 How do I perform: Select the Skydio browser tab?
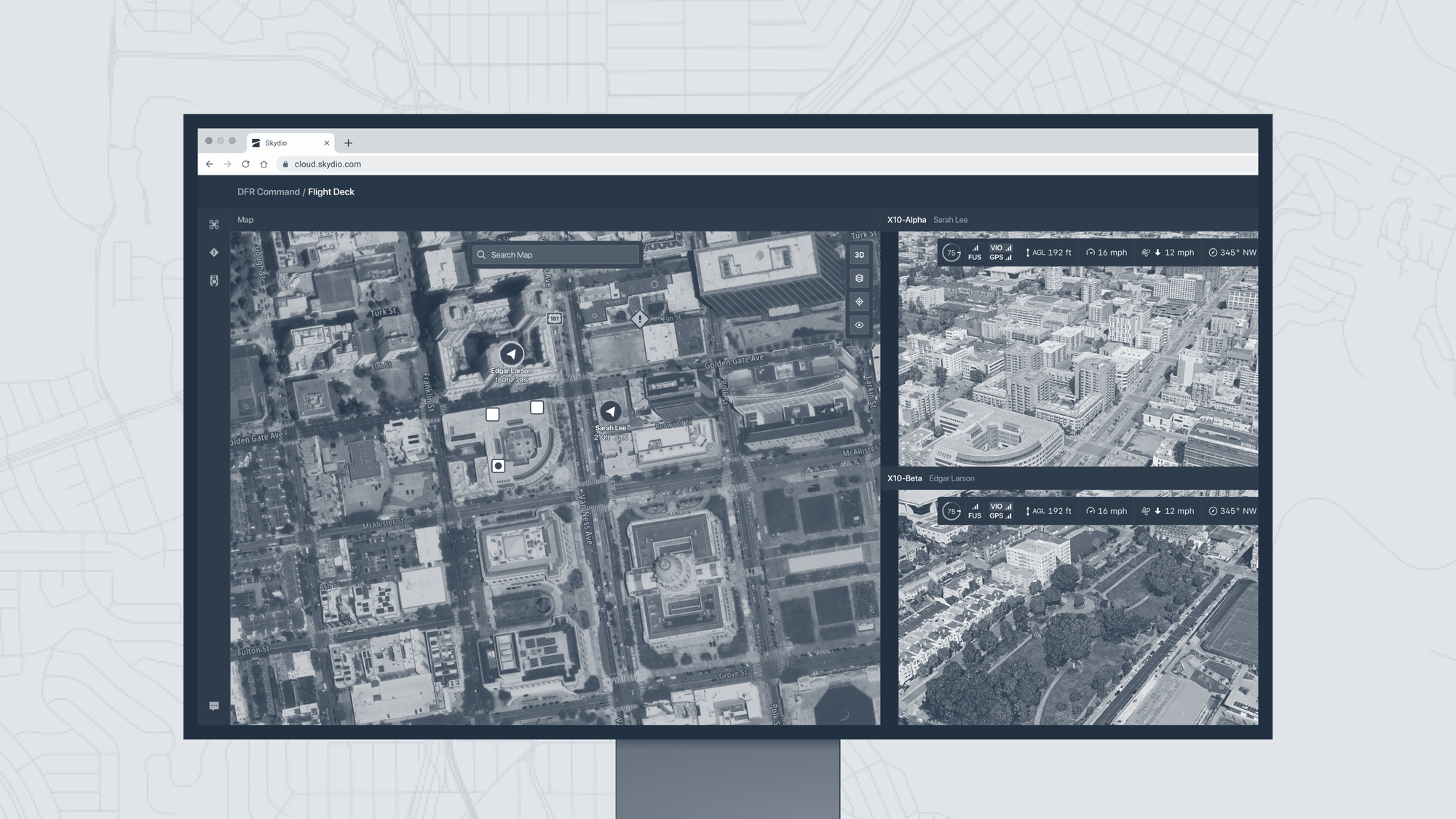tap(290, 143)
